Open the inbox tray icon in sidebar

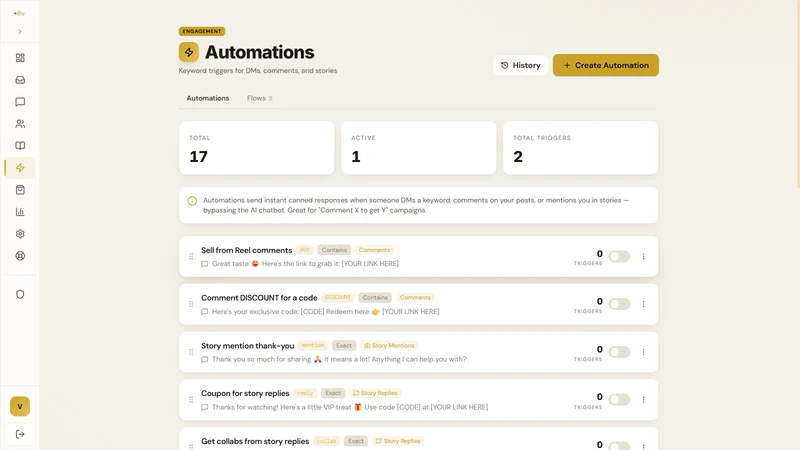point(20,80)
